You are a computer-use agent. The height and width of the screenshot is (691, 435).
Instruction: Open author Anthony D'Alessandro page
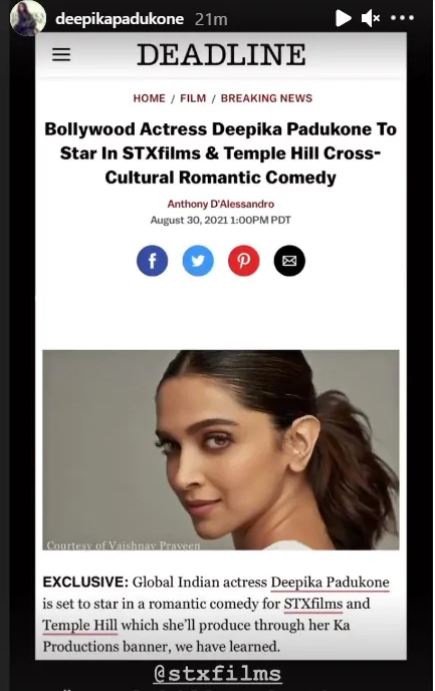point(220,204)
